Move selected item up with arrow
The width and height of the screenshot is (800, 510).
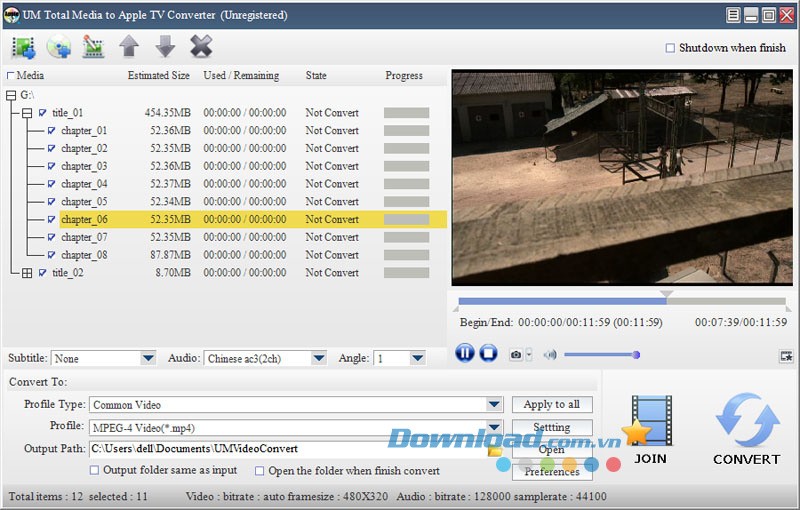(x=129, y=46)
